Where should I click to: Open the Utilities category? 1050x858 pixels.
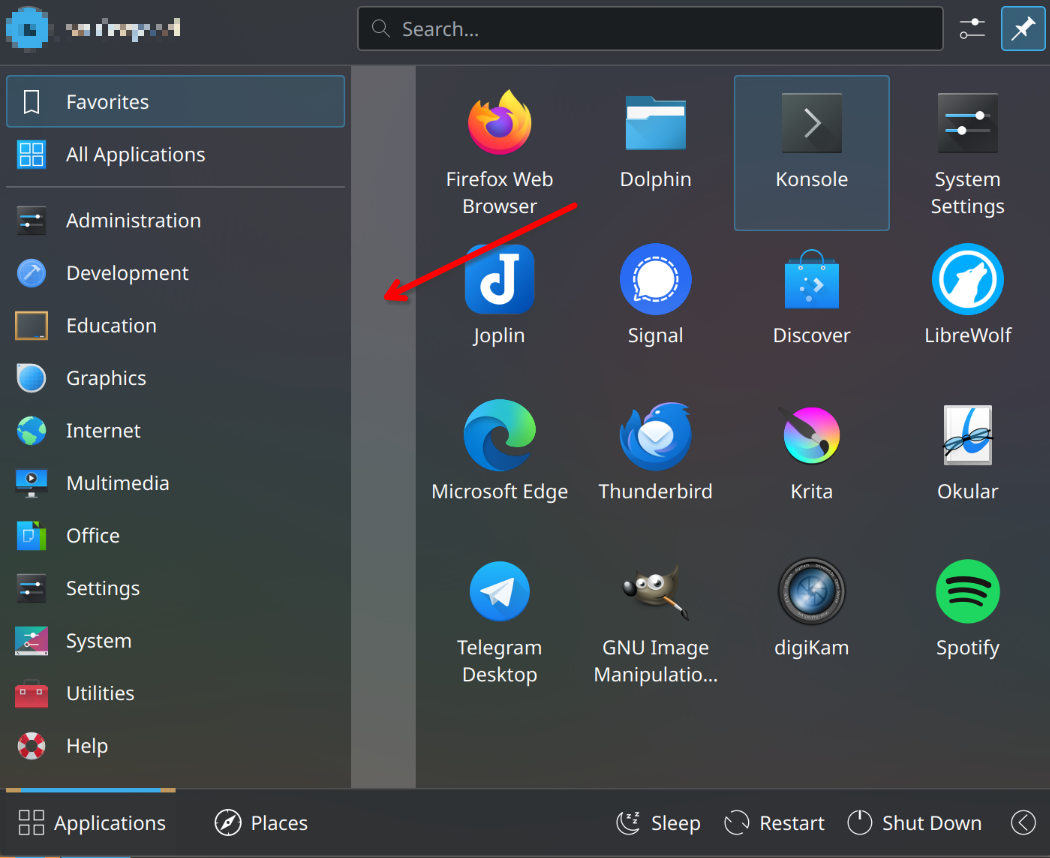coord(175,693)
